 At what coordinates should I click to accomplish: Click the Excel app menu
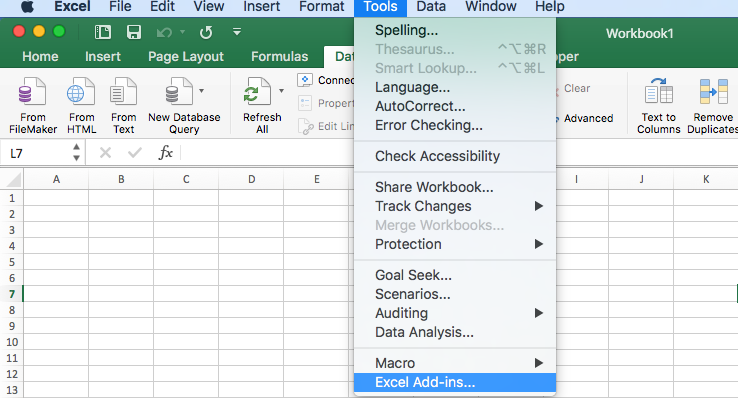coord(72,7)
